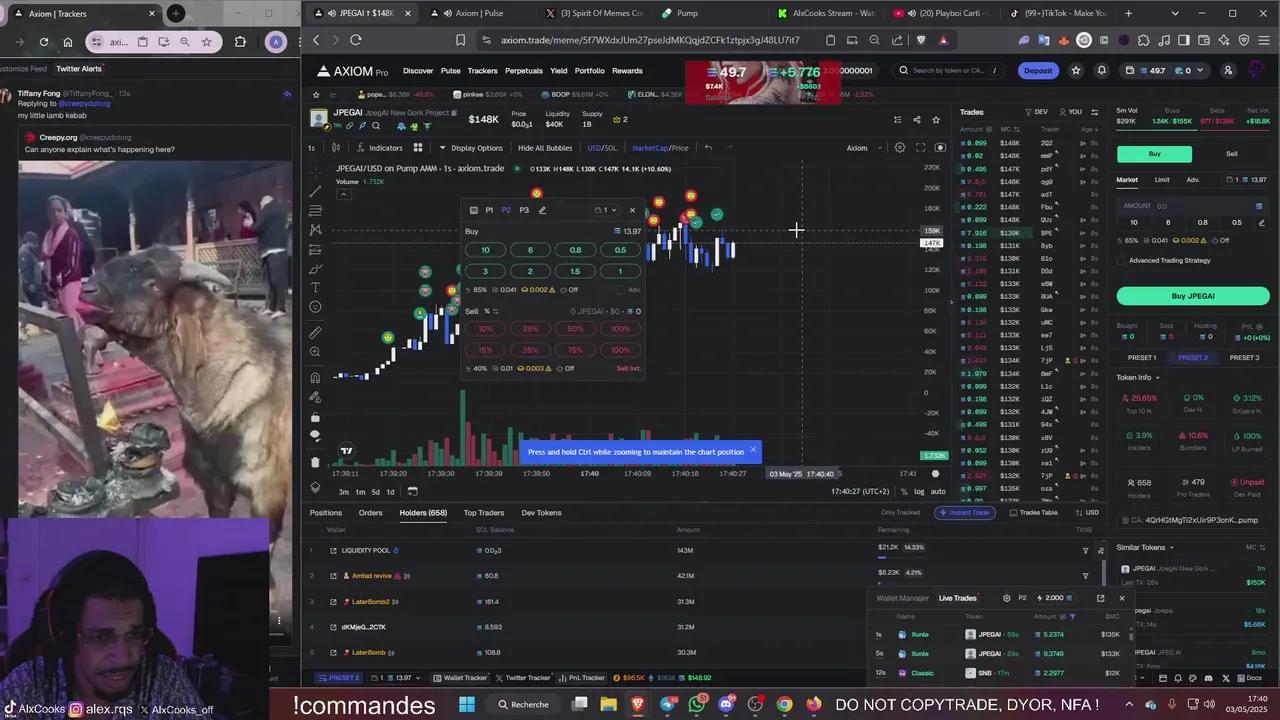Screen dimensions: 1280x720
Task: Go to the Perpetuals page
Action: tap(524, 70)
